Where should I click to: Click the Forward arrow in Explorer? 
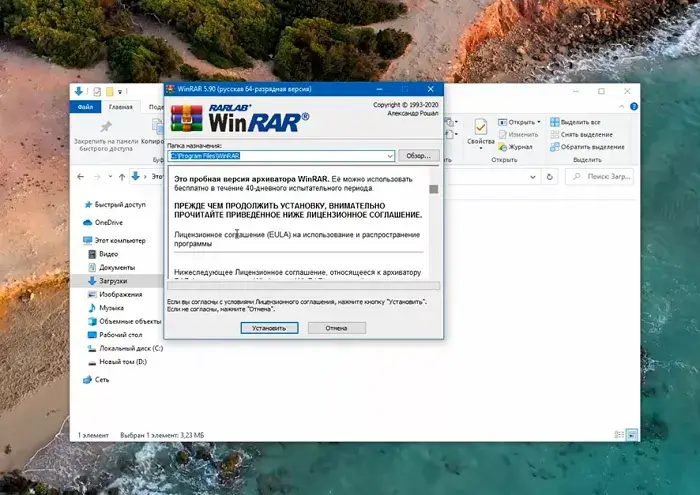[97, 177]
